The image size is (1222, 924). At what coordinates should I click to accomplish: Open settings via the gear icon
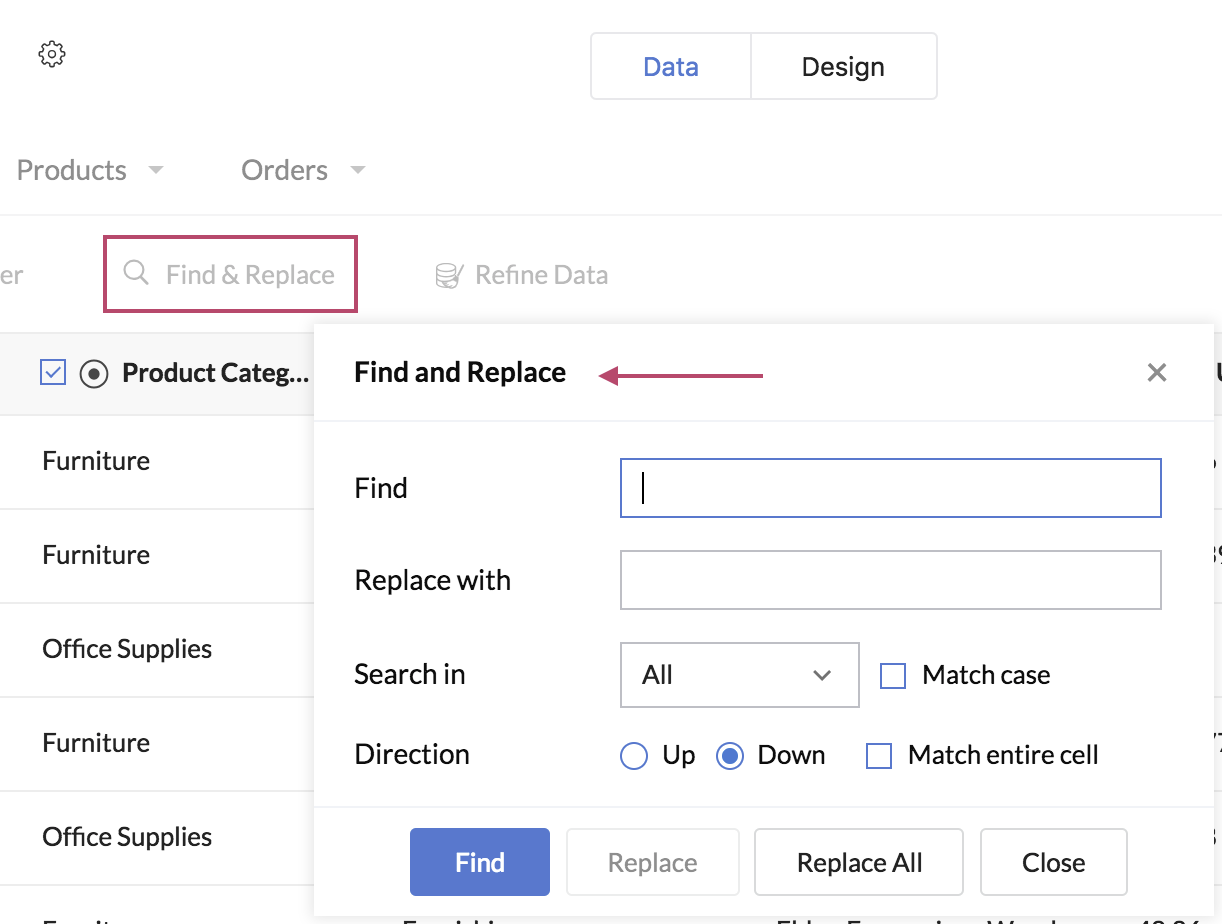[x=52, y=54]
